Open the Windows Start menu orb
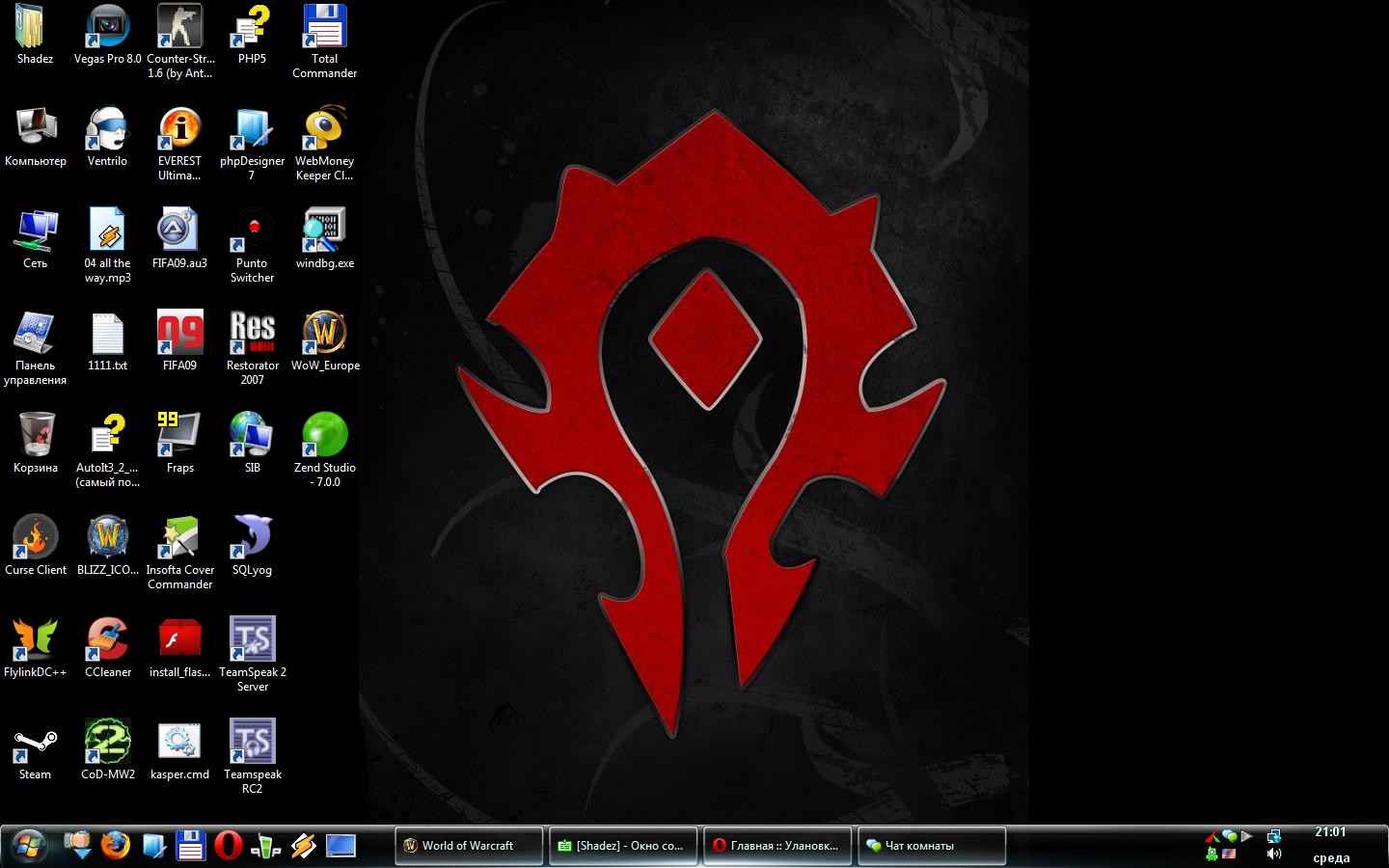This screenshot has height=868, width=1389. coord(28,847)
